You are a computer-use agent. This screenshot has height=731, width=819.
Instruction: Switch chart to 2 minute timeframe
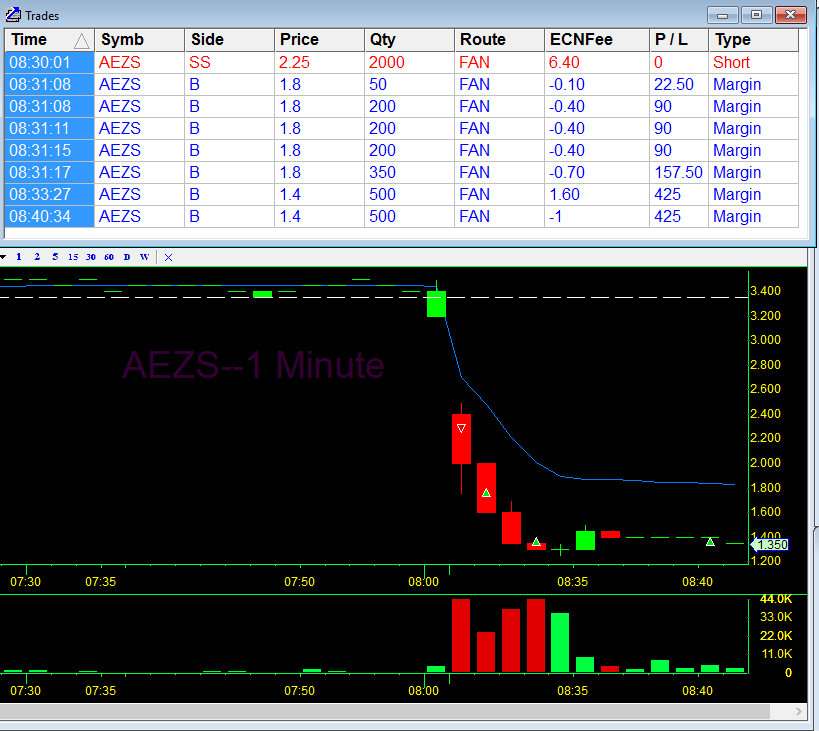coord(37,257)
